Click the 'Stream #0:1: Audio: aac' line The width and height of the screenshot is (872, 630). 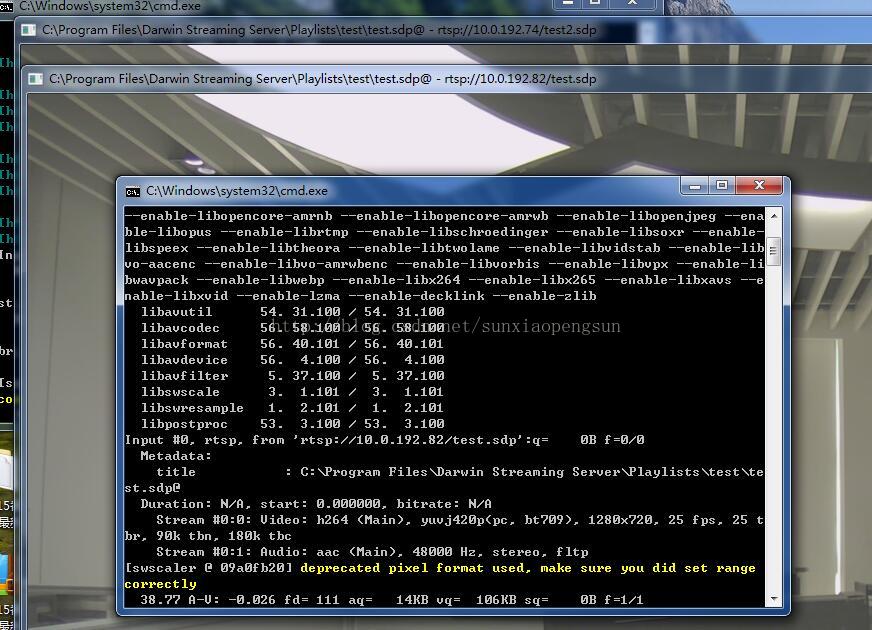pyautogui.click(x=372, y=552)
